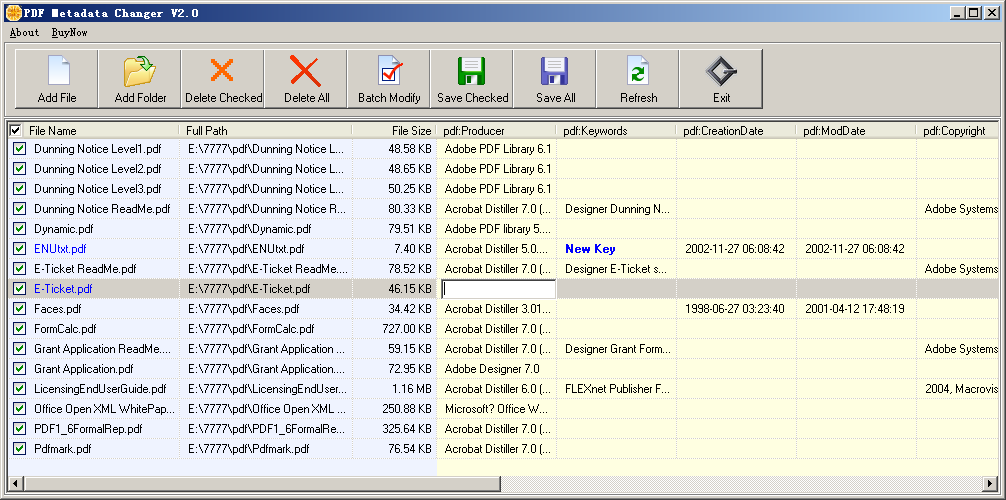Viewport: 1006px width, 500px height.
Task: Toggle the select-all checkbox in header
Action: 16,130
